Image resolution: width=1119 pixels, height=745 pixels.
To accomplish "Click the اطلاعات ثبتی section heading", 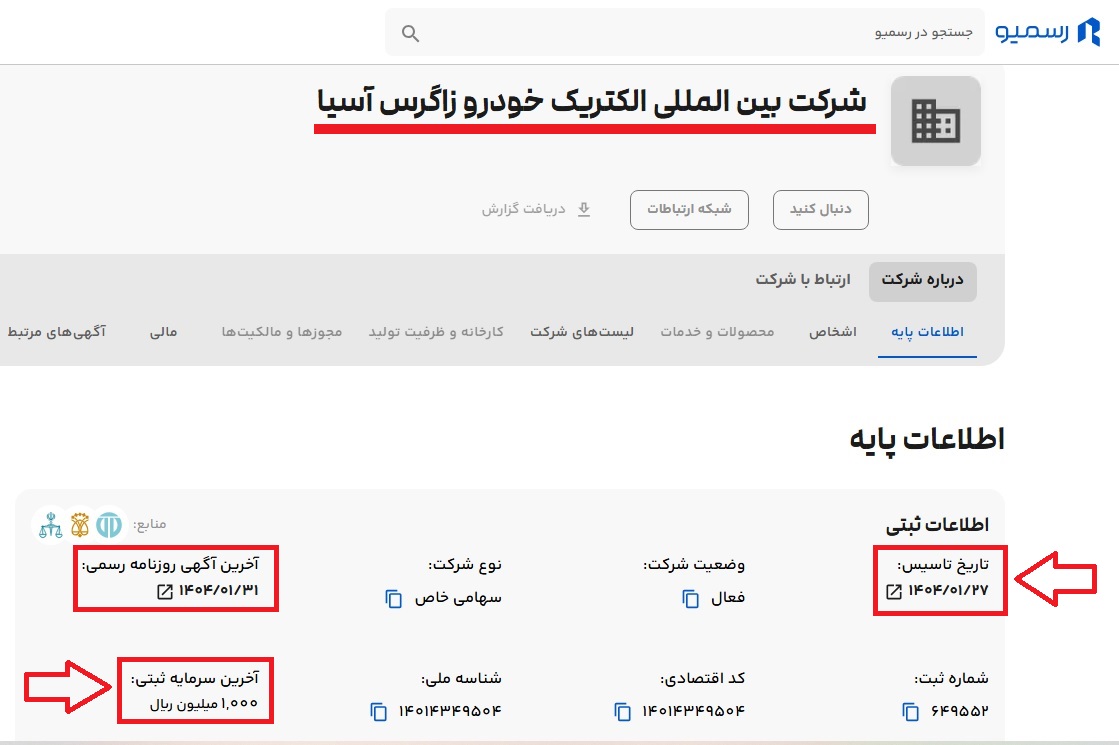I will (x=937, y=525).
